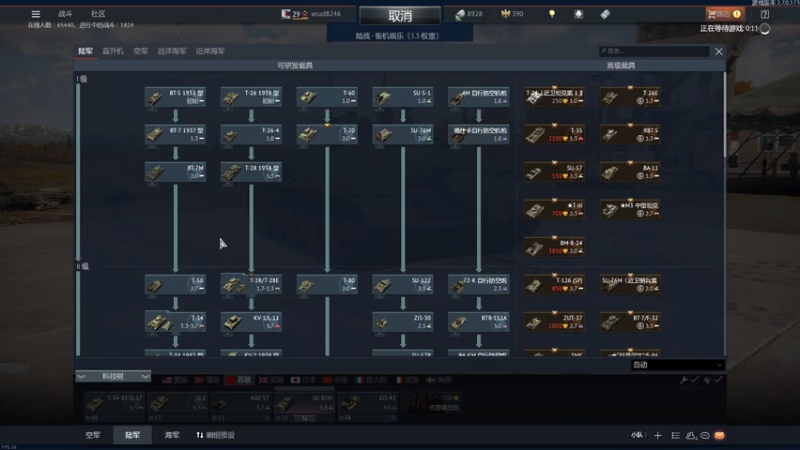Select premium ZUT-37 vehicle
800x450 pixels.
(554, 322)
